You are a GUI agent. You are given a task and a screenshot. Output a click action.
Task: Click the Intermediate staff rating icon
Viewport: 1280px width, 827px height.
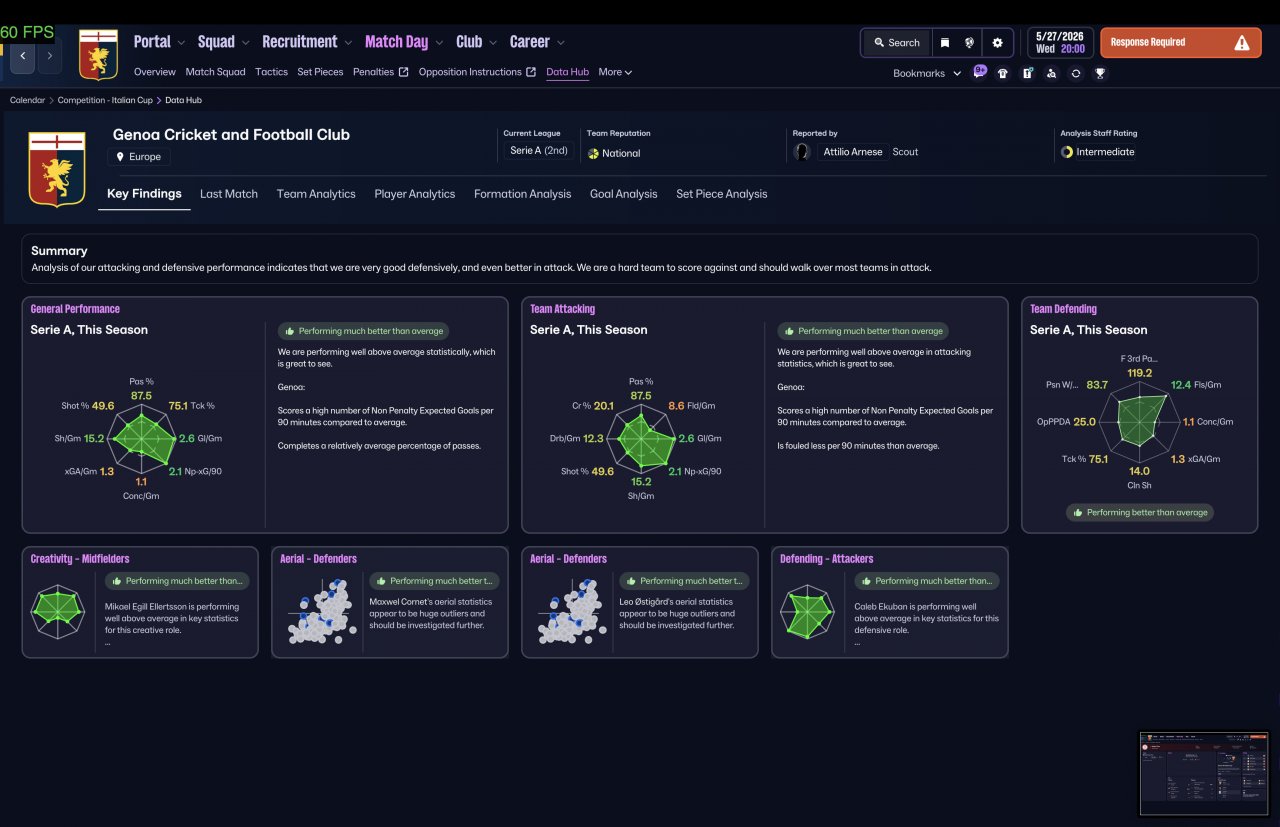coord(1067,152)
